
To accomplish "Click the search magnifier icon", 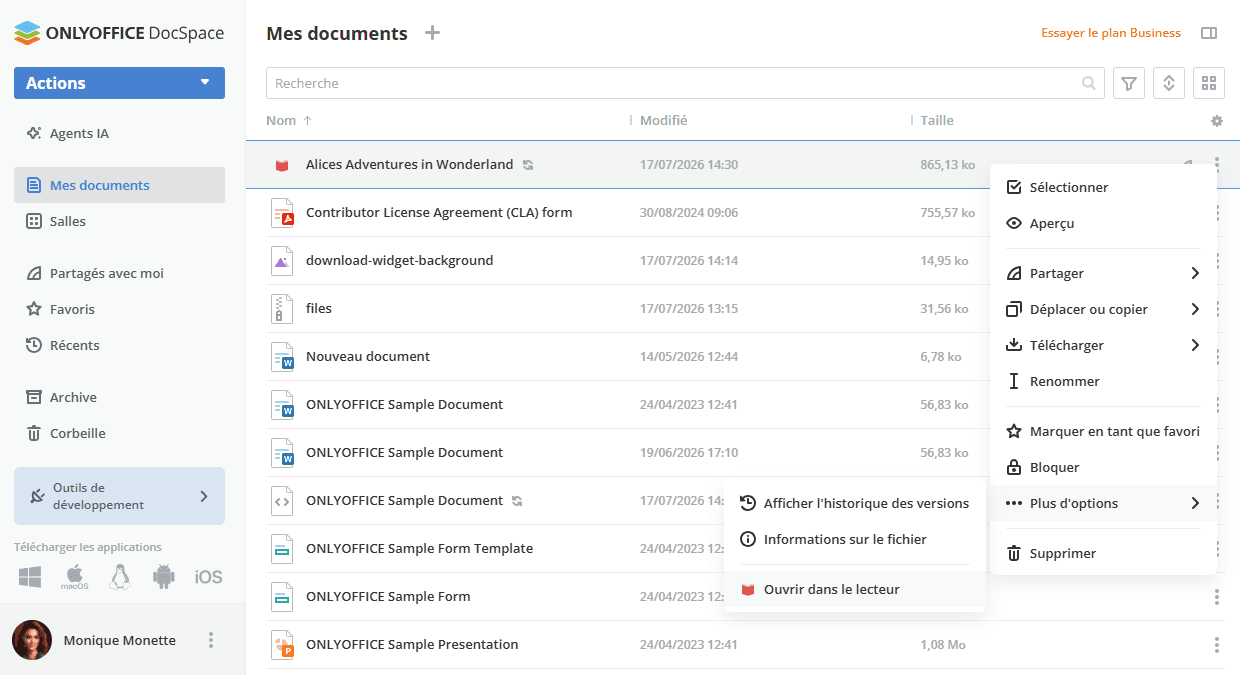I will (1089, 83).
